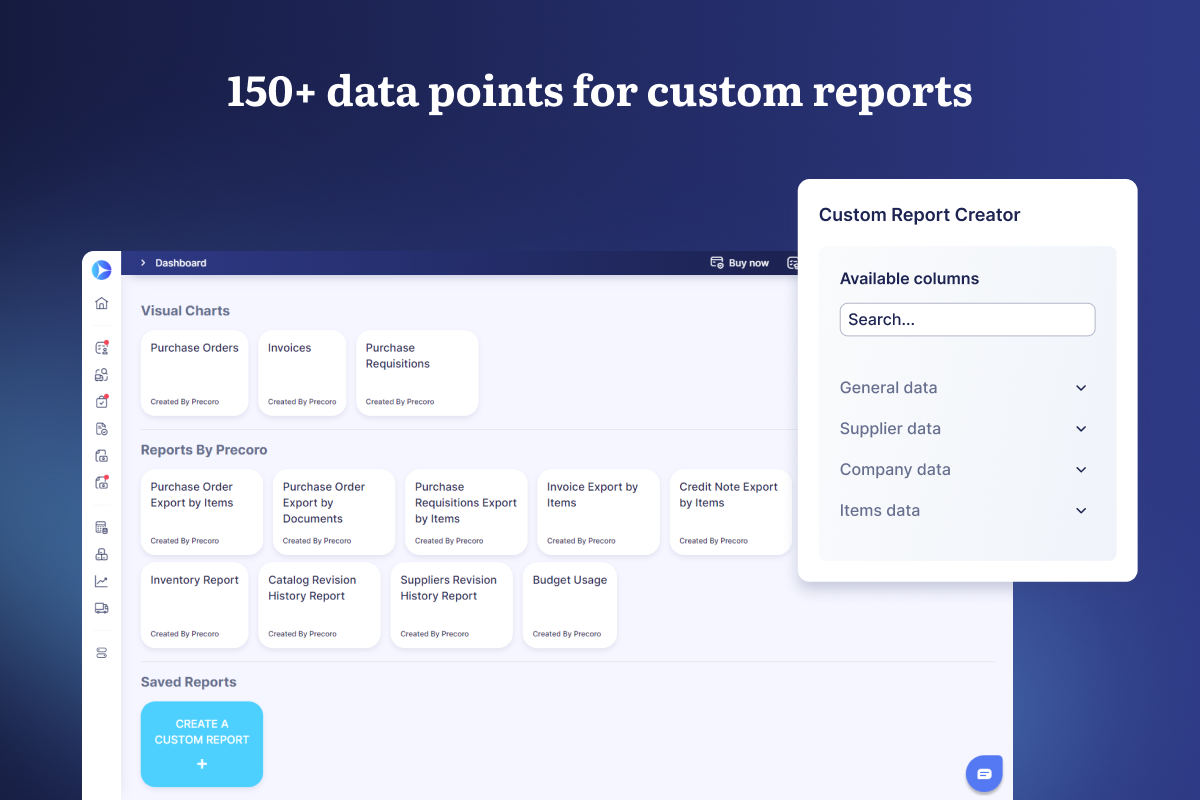Open the checkmark clipboard icon with red badge
The height and width of the screenshot is (800, 1200).
101,402
